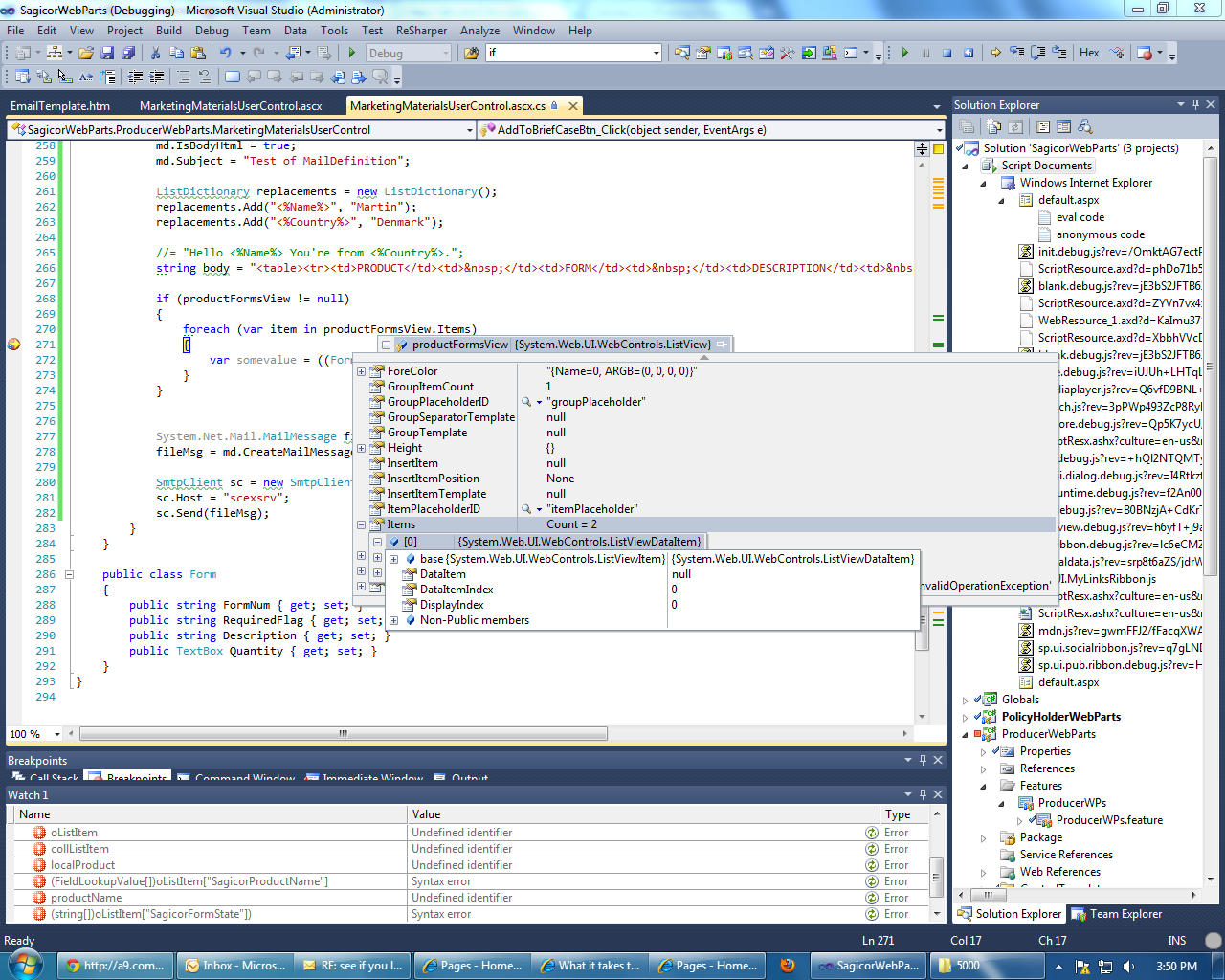The width and height of the screenshot is (1225, 980).
Task: Click the Decrease Indent icon
Action: [x=136, y=76]
